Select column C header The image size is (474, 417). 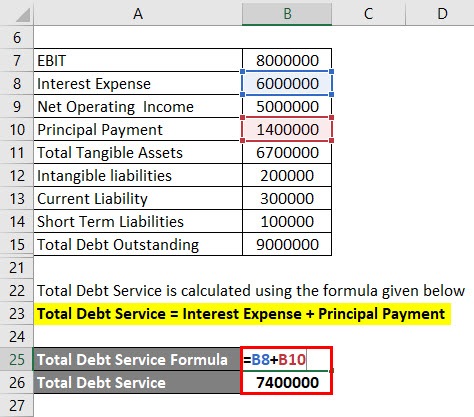click(x=368, y=13)
